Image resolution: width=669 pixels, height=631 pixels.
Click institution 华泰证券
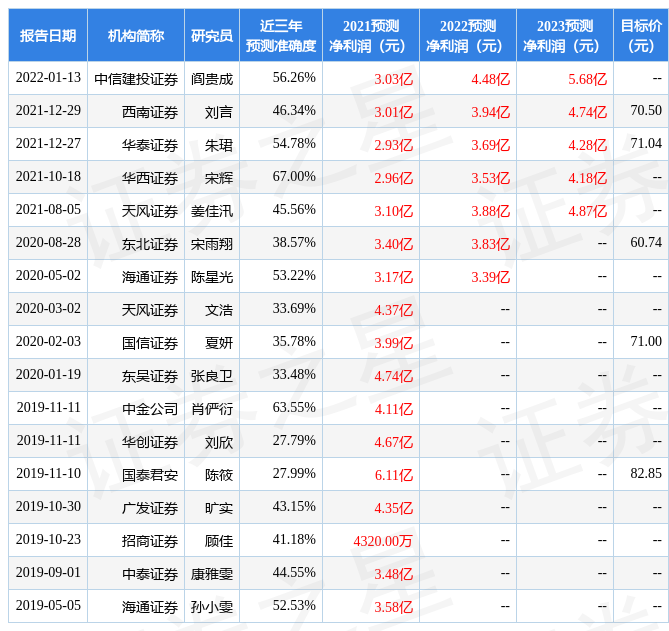point(150,145)
